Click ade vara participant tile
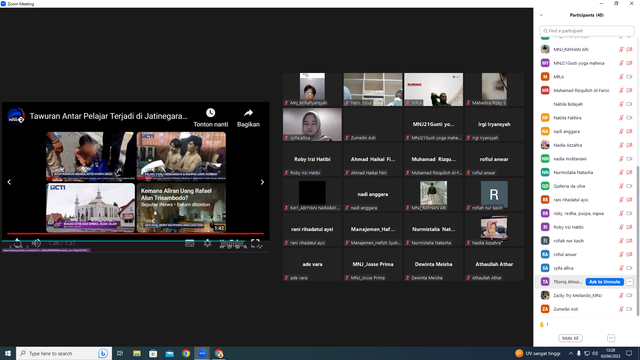This screenshot has width=640, height=360. (312, 264)
